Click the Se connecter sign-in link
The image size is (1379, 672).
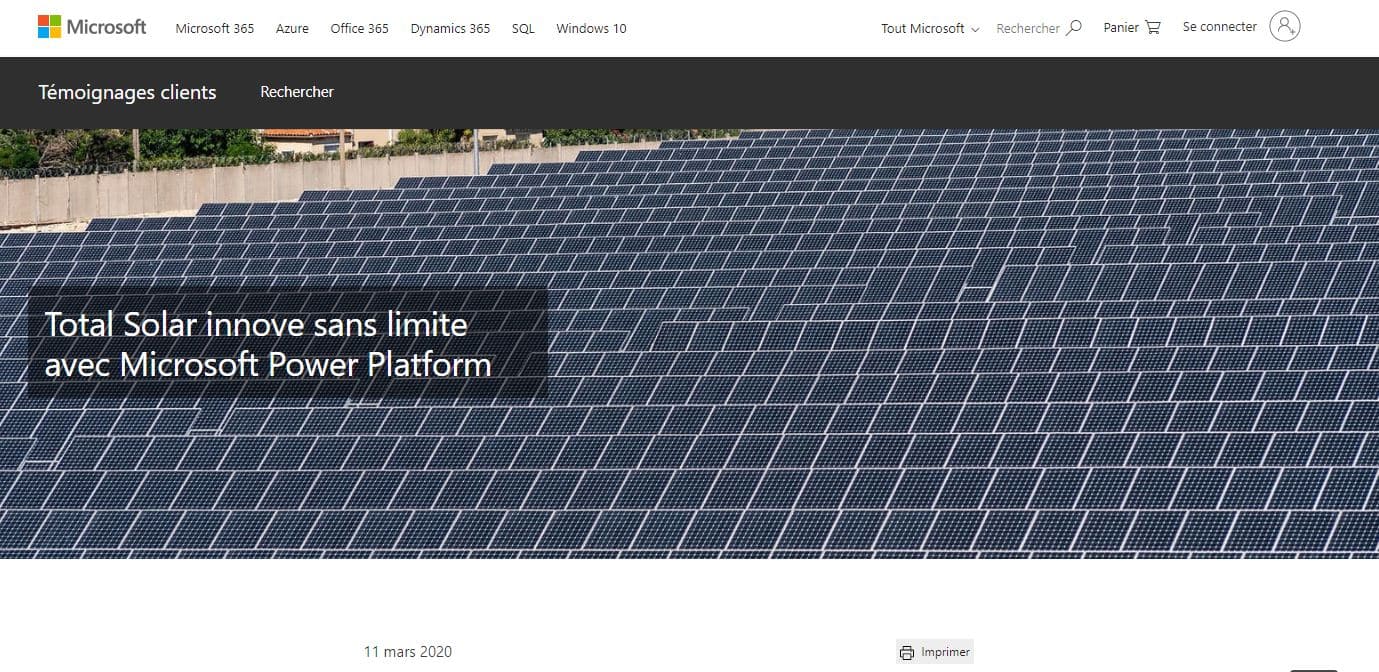1219,27
